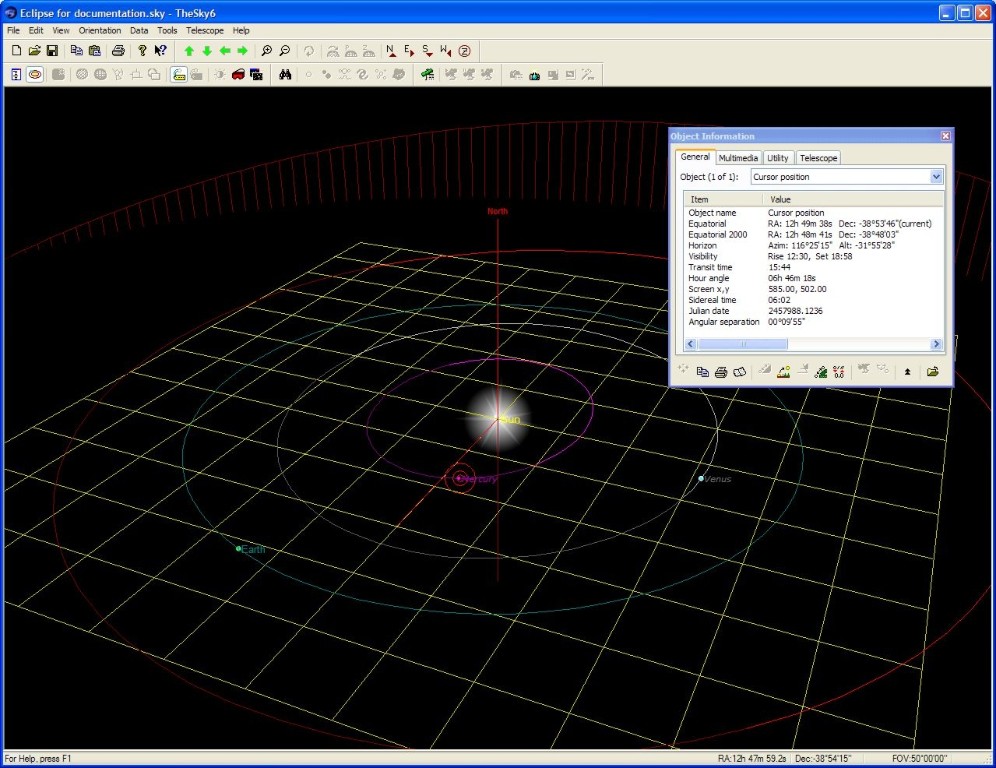Open the File menu
The height and width of the screenshot is (768, 996).
click(13, 30)
